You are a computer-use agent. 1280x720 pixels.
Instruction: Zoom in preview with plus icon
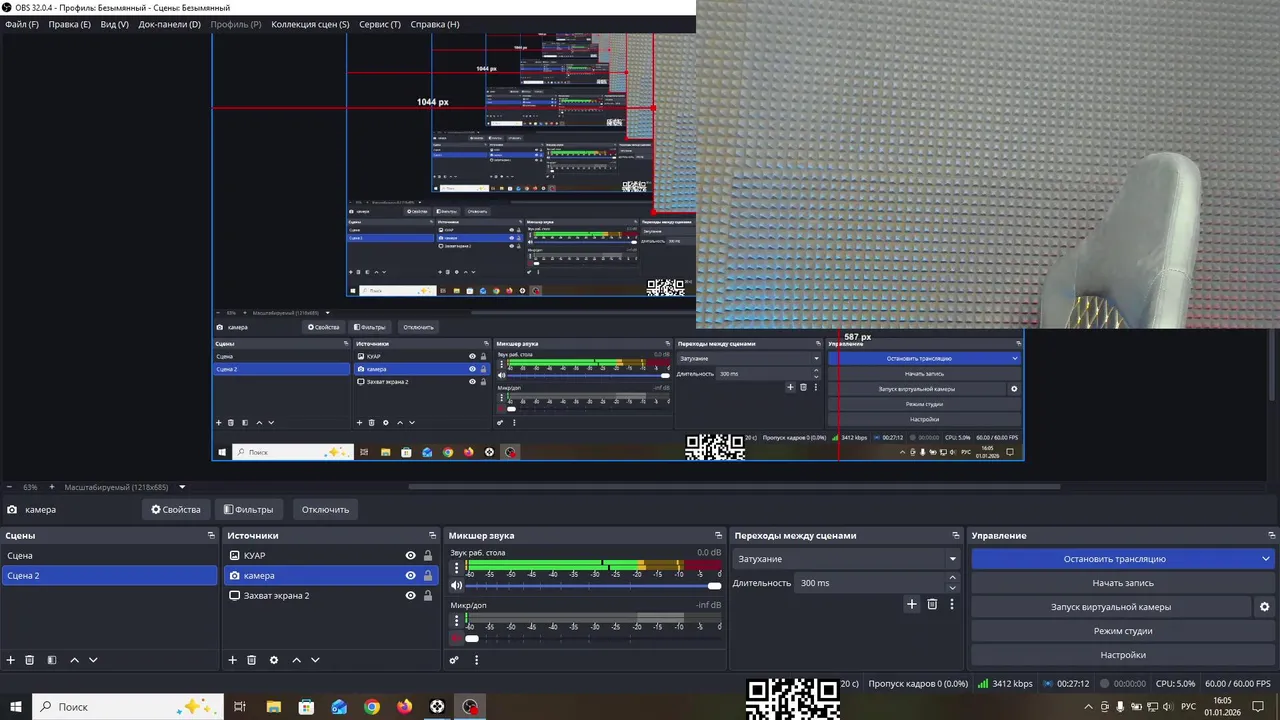point(52,487)
